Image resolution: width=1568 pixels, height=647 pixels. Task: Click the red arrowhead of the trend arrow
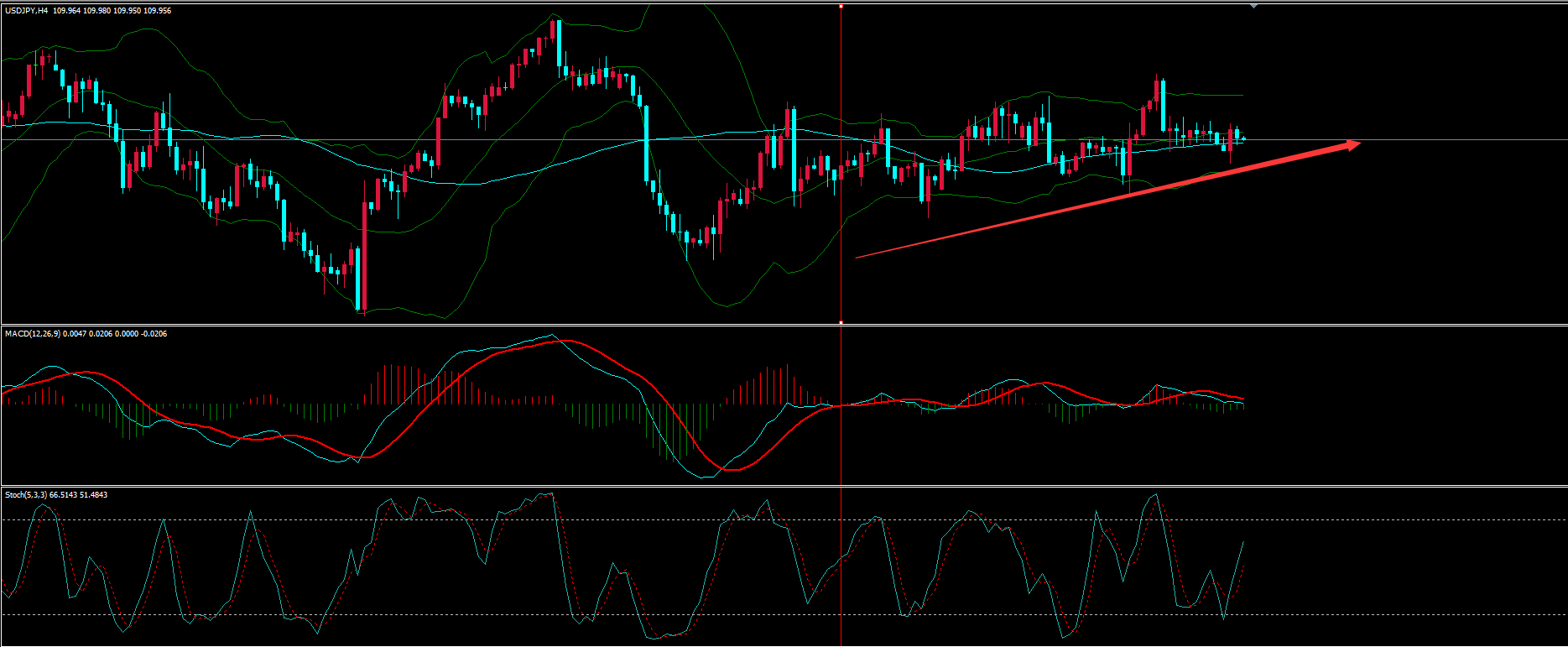click(1352, 144)
